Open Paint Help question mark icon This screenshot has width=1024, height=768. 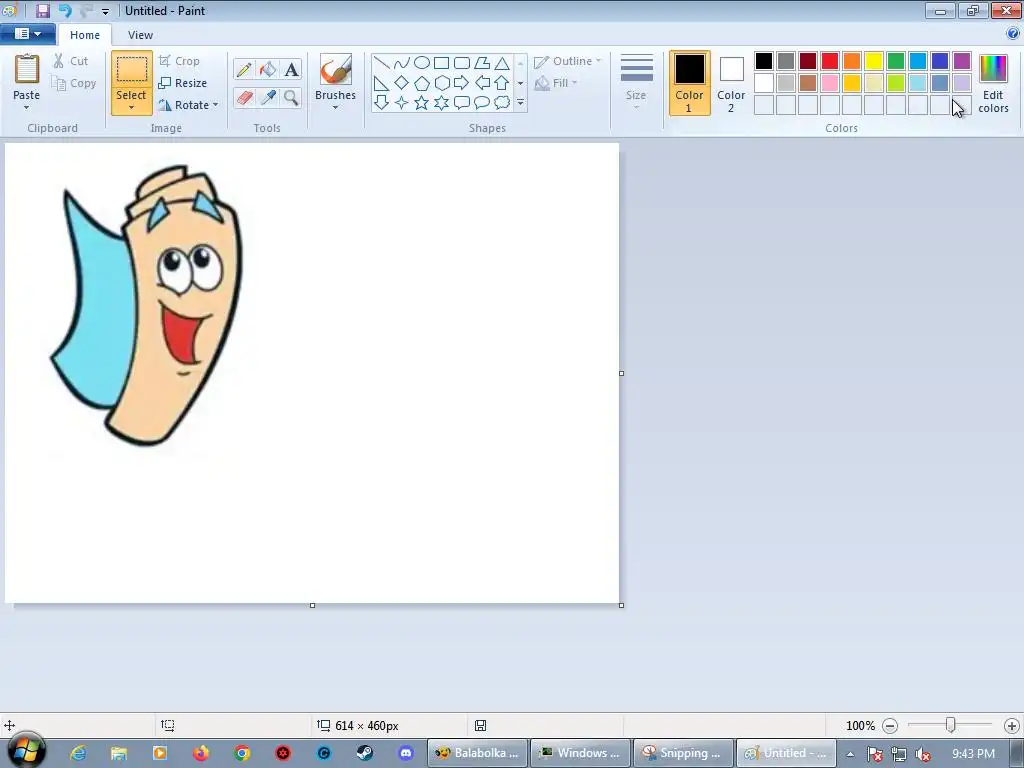point(1013,33)
